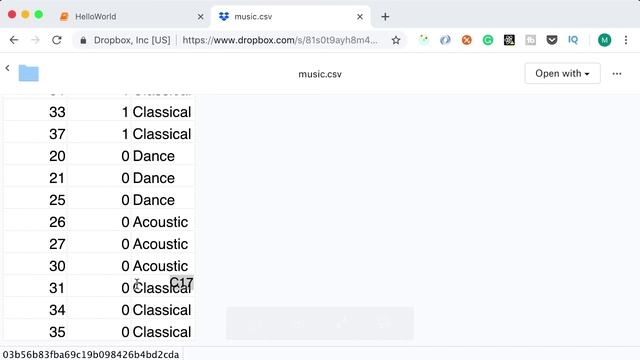
Task: Open Chrome three-dot menu
Action: [626, 40]
